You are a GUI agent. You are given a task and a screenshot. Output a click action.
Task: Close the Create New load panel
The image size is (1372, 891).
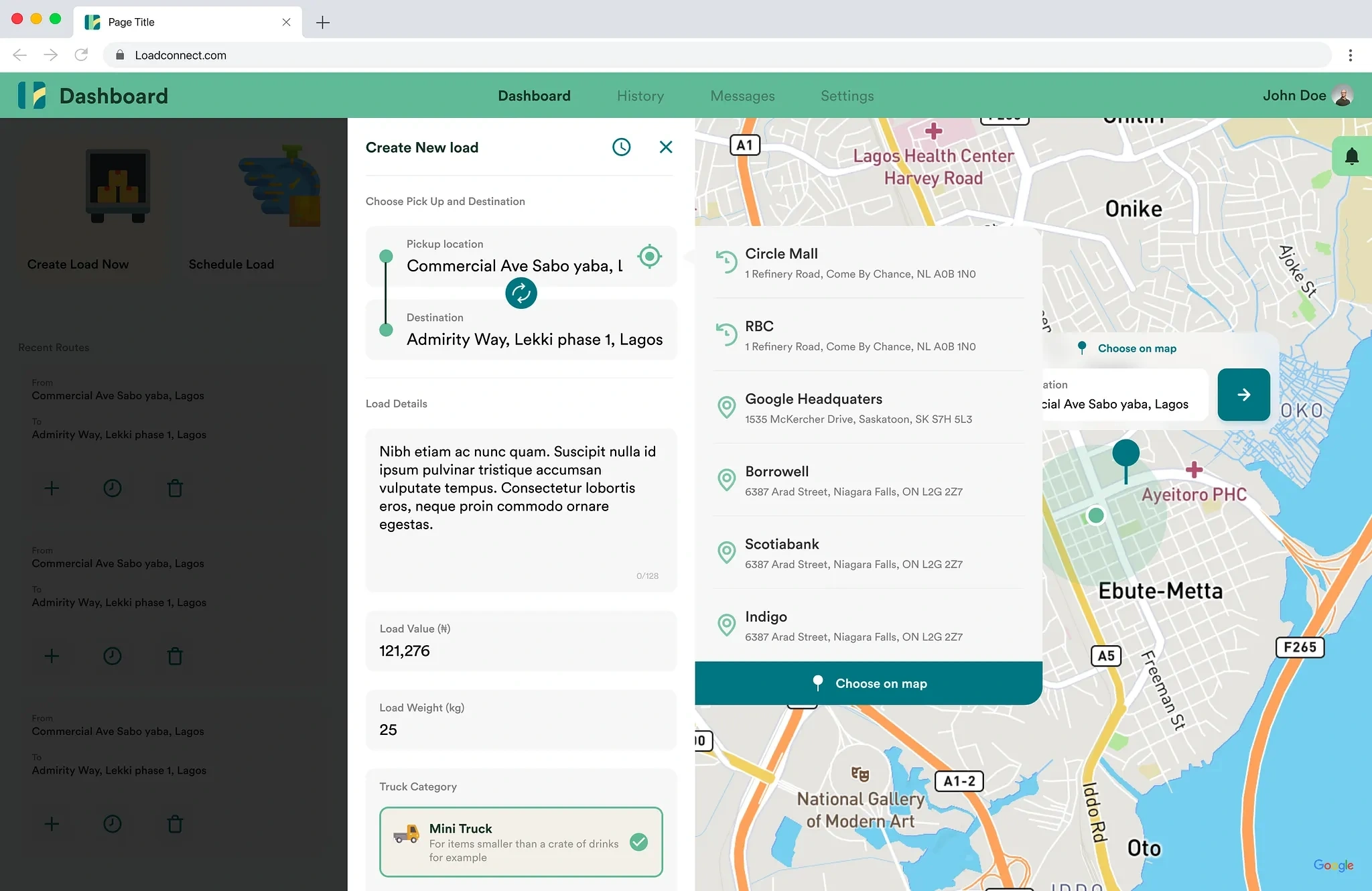(x=665, y=147)
